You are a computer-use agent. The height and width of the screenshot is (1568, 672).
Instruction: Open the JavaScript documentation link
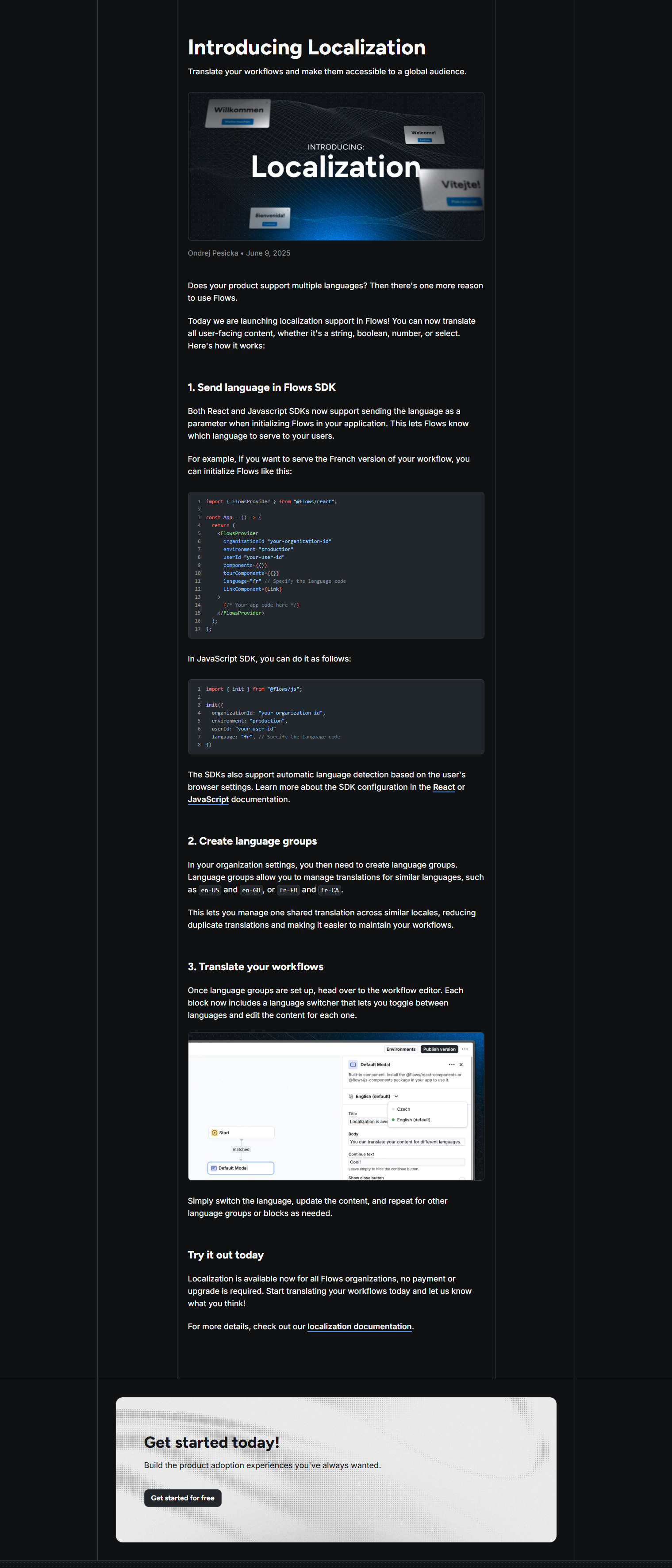point(208,799)
